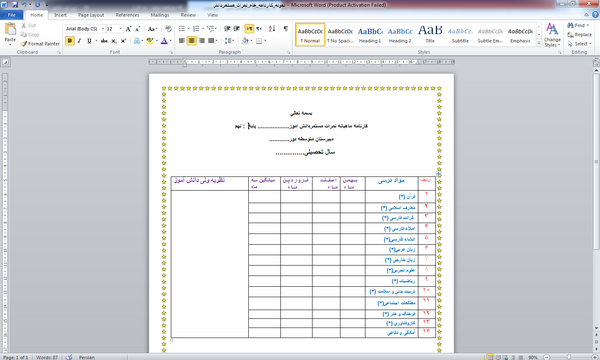This screenshot has width=600, height=360.
Task: Toggle Center alignment
Action: 192,41
